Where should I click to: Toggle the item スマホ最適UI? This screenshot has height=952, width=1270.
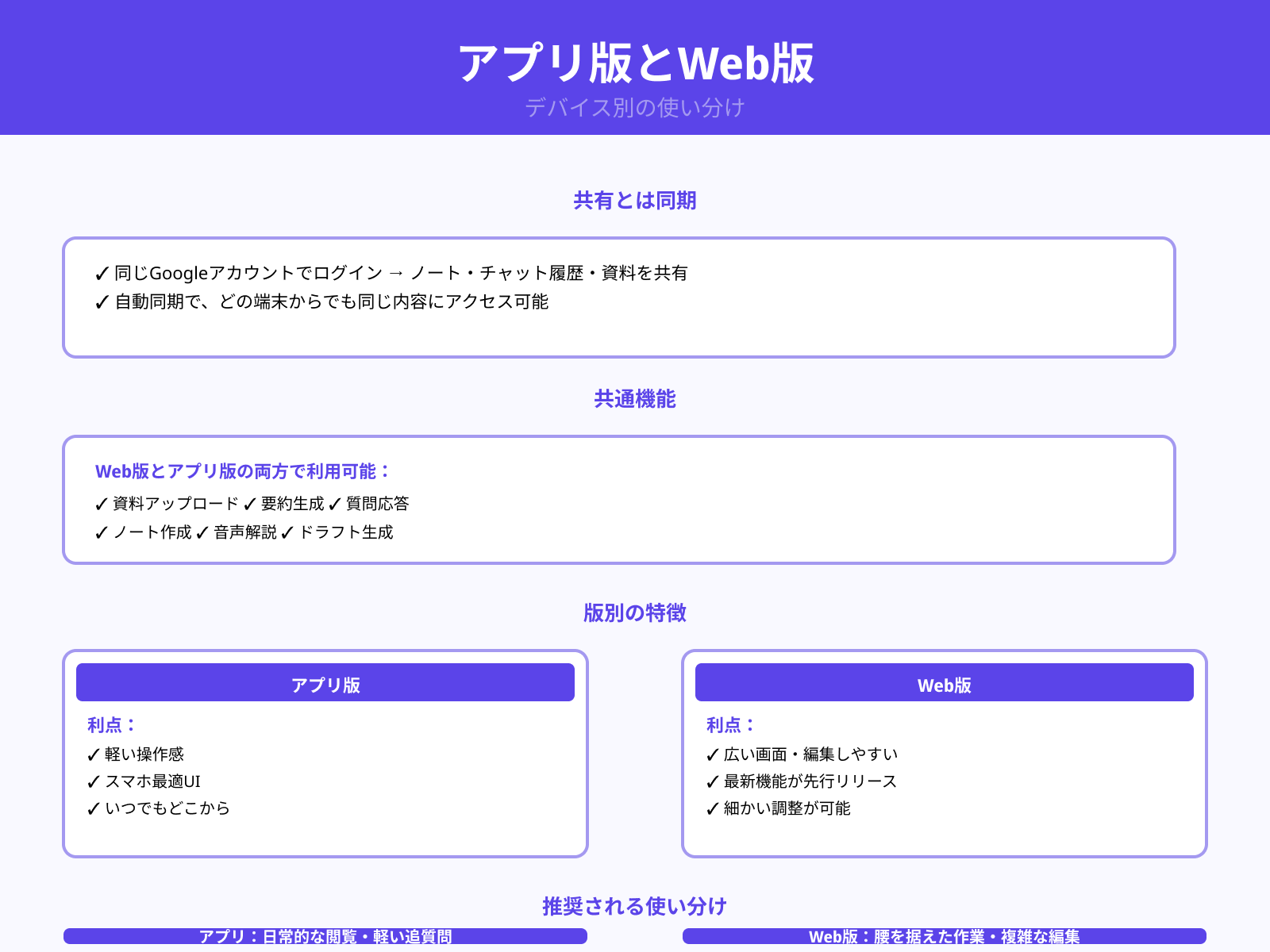click(x=154, y=781)
